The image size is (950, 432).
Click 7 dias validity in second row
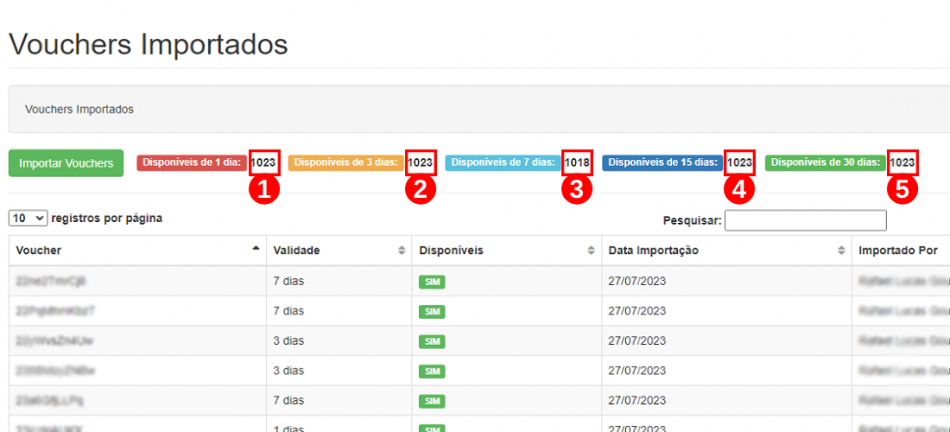[288, 311]
